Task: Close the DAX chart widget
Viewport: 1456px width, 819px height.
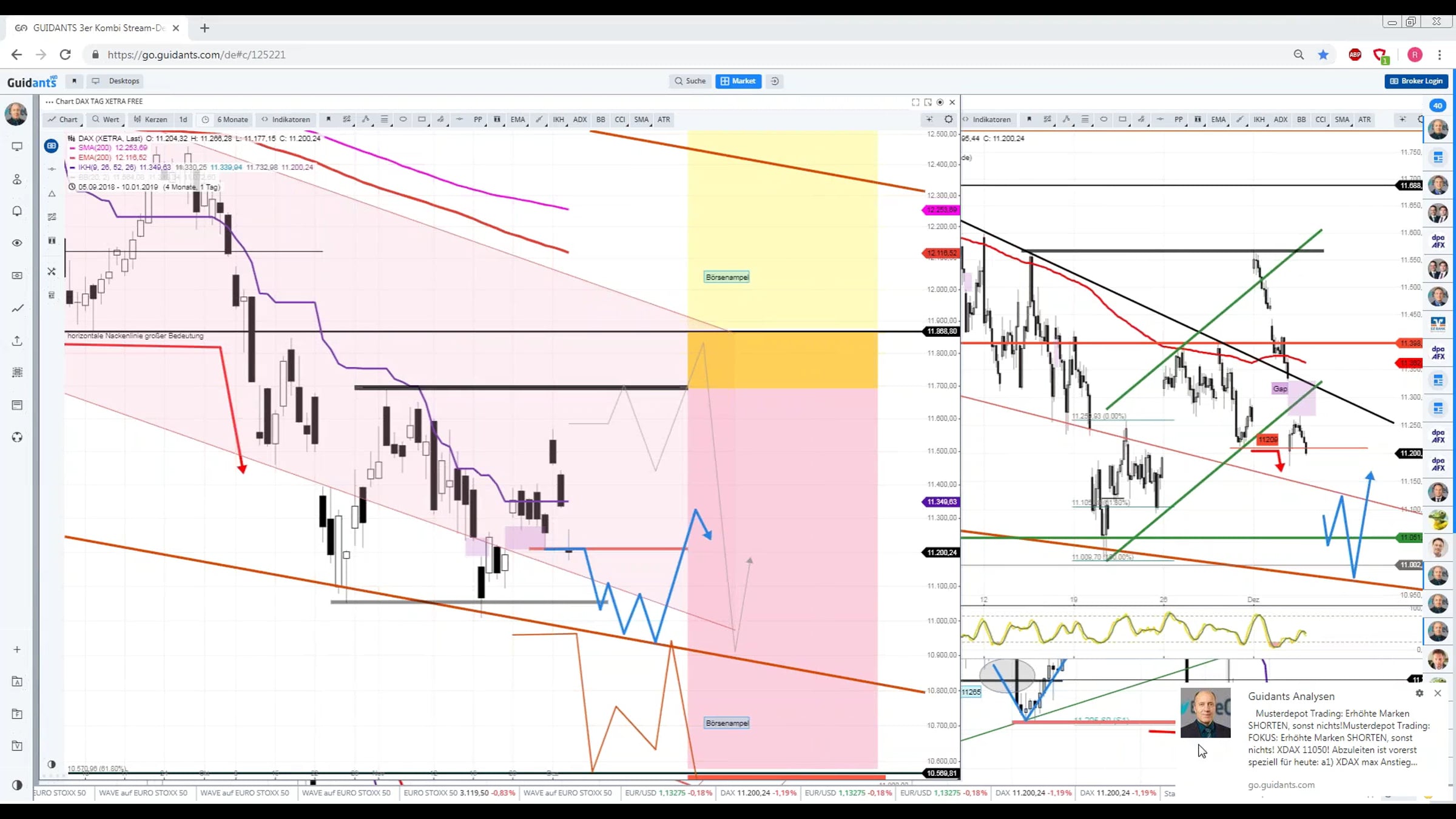Action: (952, 102)
